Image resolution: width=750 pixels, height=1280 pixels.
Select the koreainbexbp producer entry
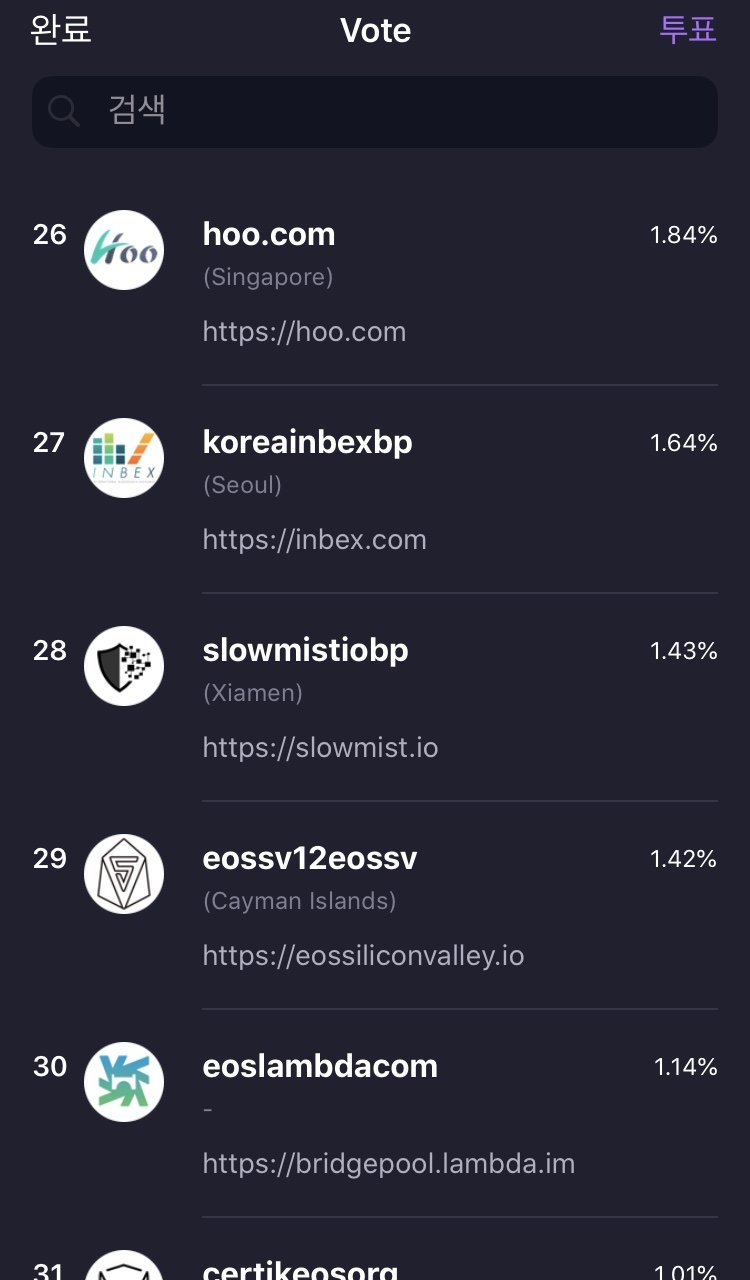click(x=307, y=442)
